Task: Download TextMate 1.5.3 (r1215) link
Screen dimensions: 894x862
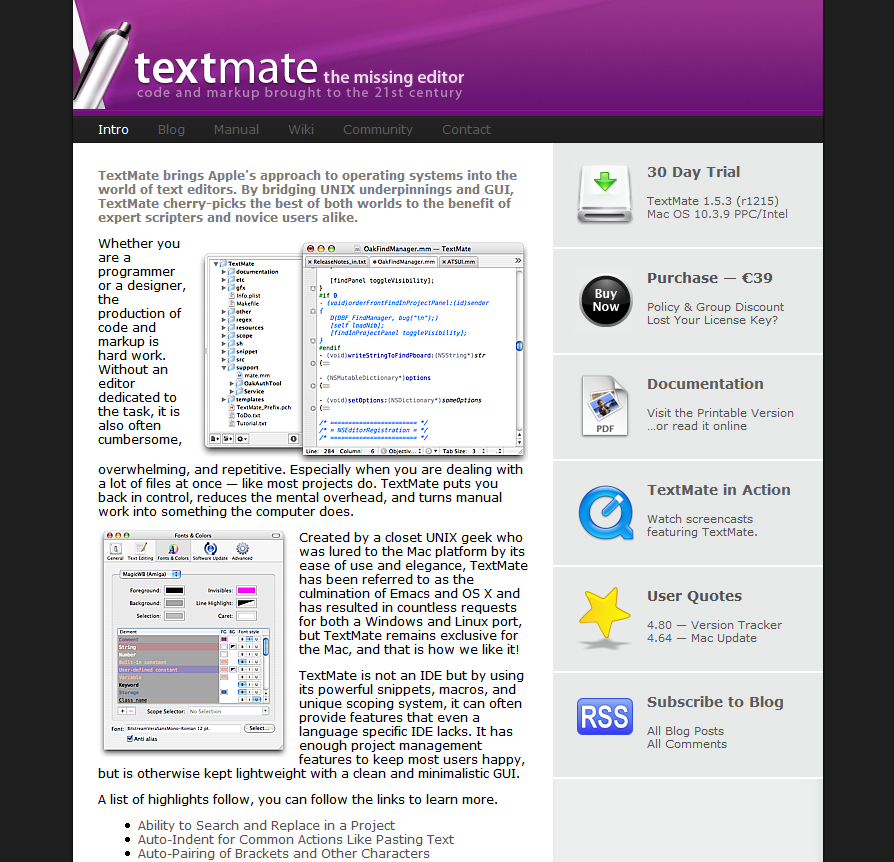Action: coord(713,201)
